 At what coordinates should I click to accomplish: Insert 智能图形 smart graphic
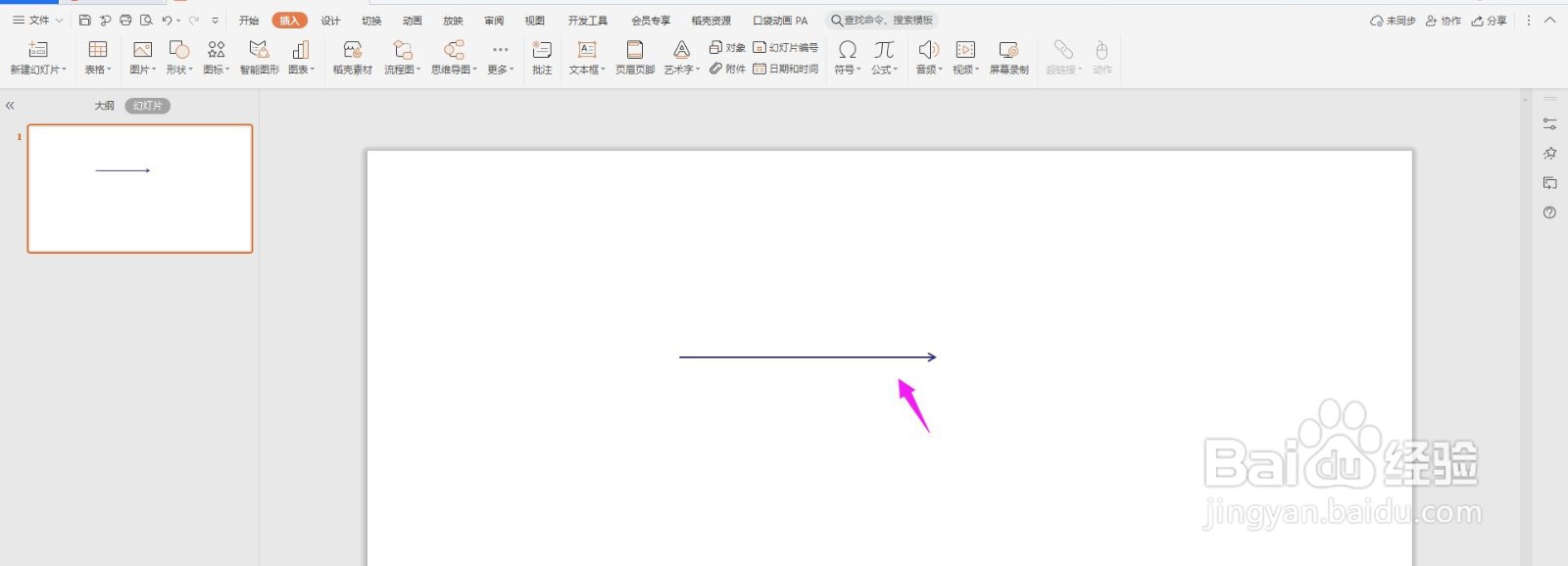pyautogui.click(x=259, y=57)
